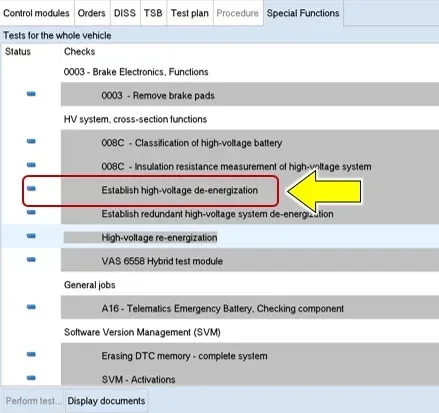Screen dimensions: 439x413
Task: Click status icon for Classification of high-voltage battery
Action: click(x=31, y=141)
